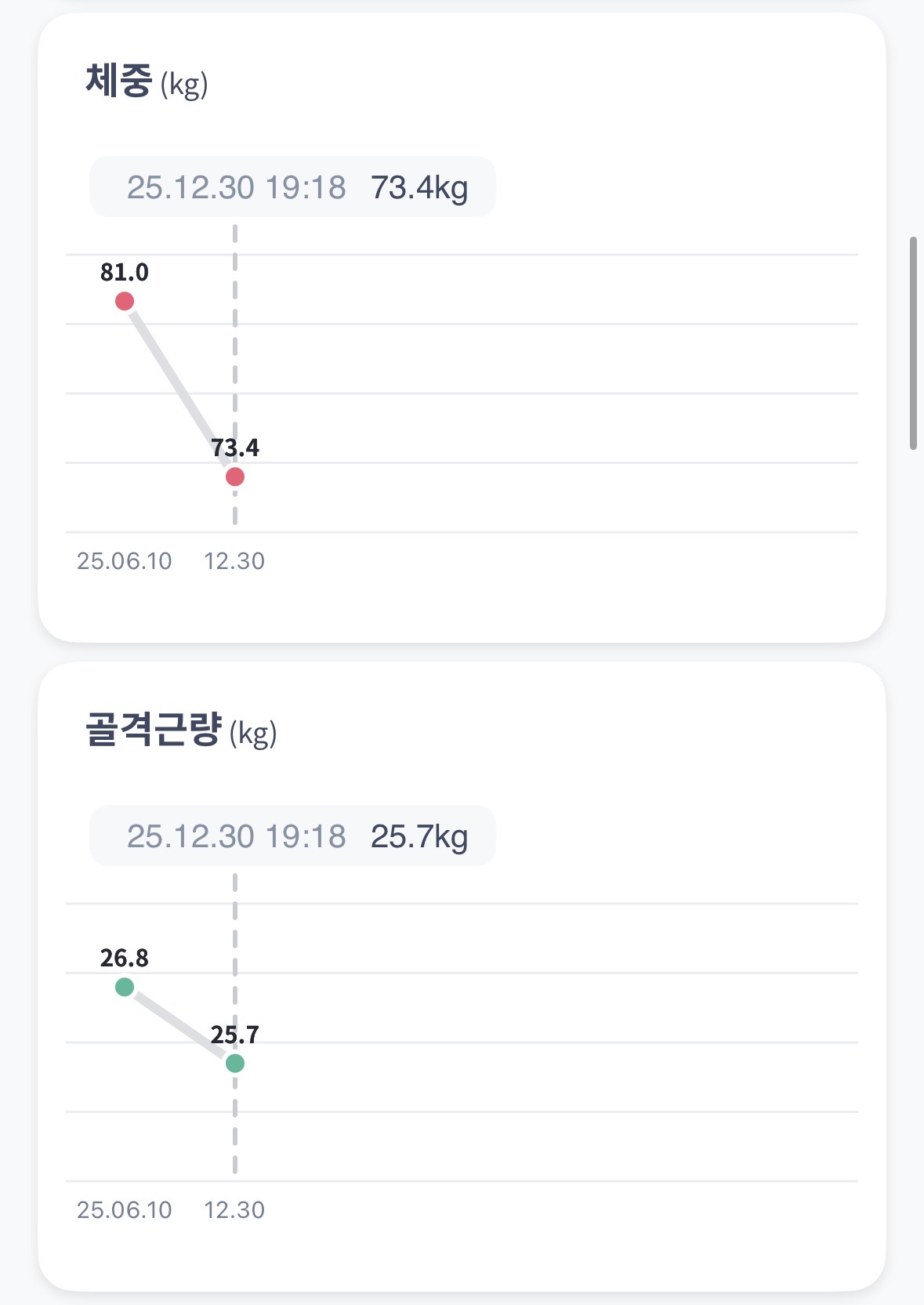The height and width of the screenshot is (1305, 924).
Task: Click the gray trend line in muscle chart
Action: click(179, 1025)
